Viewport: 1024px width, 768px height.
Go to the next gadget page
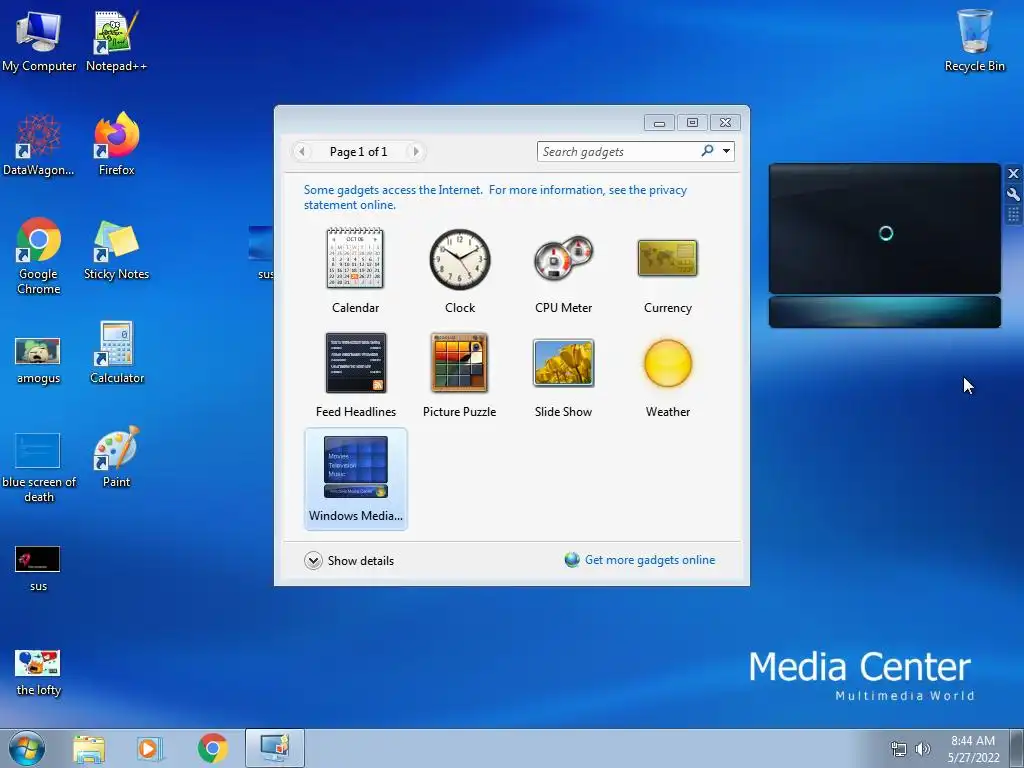click(415, 152)
